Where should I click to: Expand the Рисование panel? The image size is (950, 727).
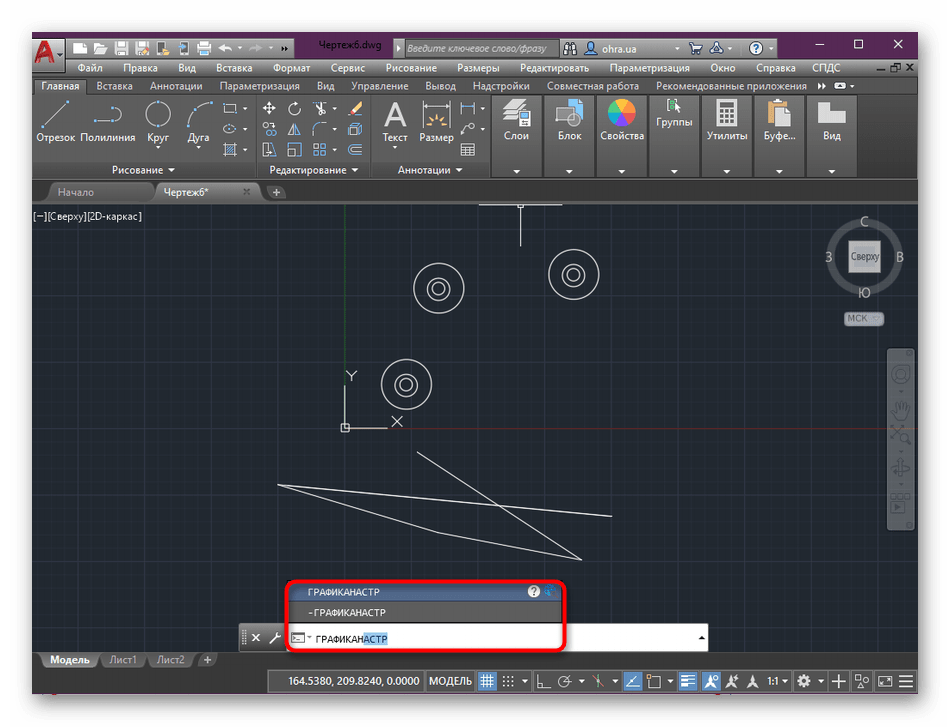point(143,170)
